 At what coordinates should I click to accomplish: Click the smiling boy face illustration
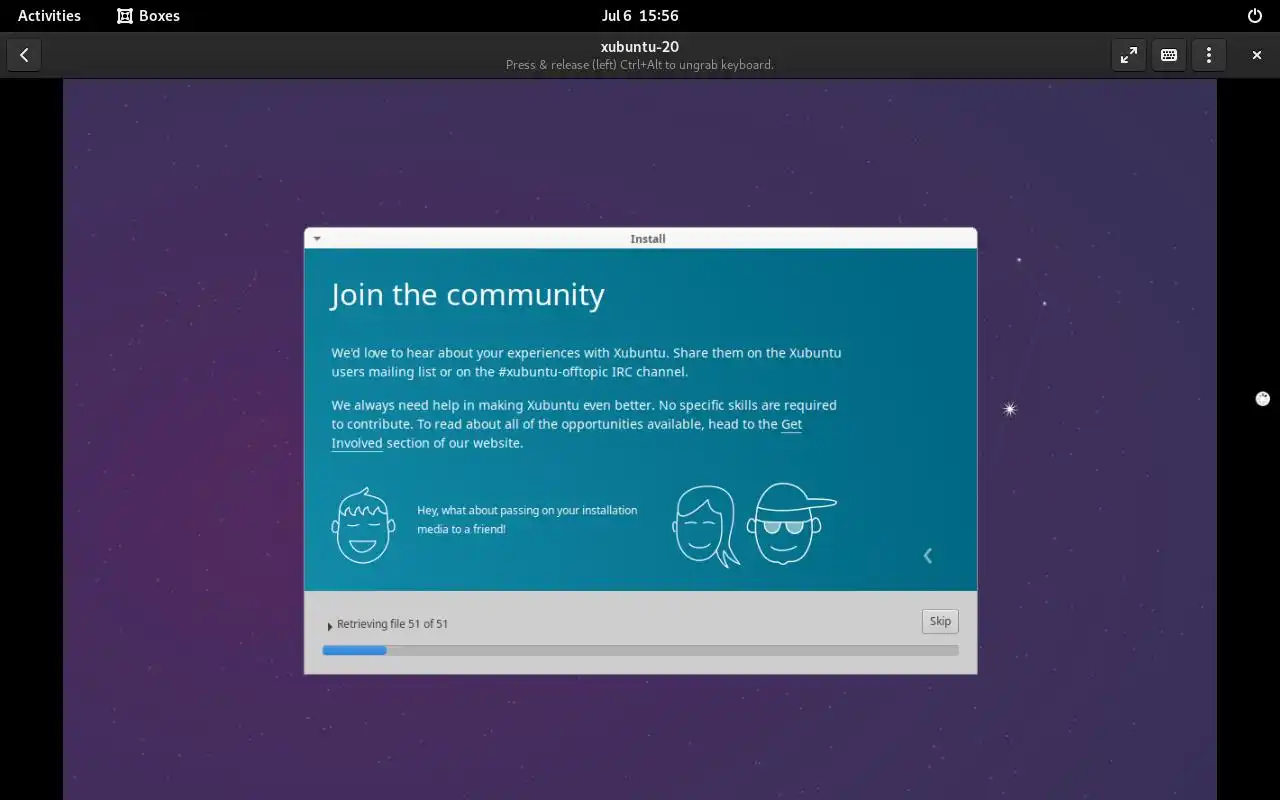[363, 526]
